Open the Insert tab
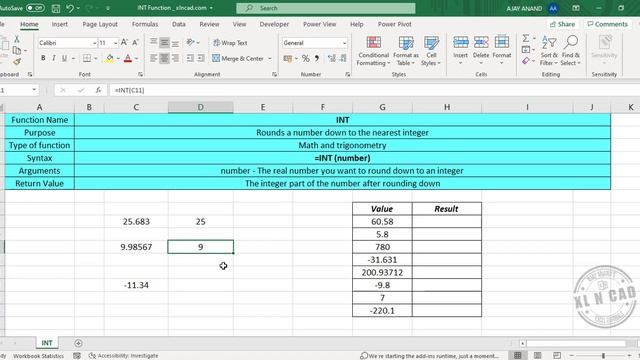640x360 pixels. tap(60, 24)
